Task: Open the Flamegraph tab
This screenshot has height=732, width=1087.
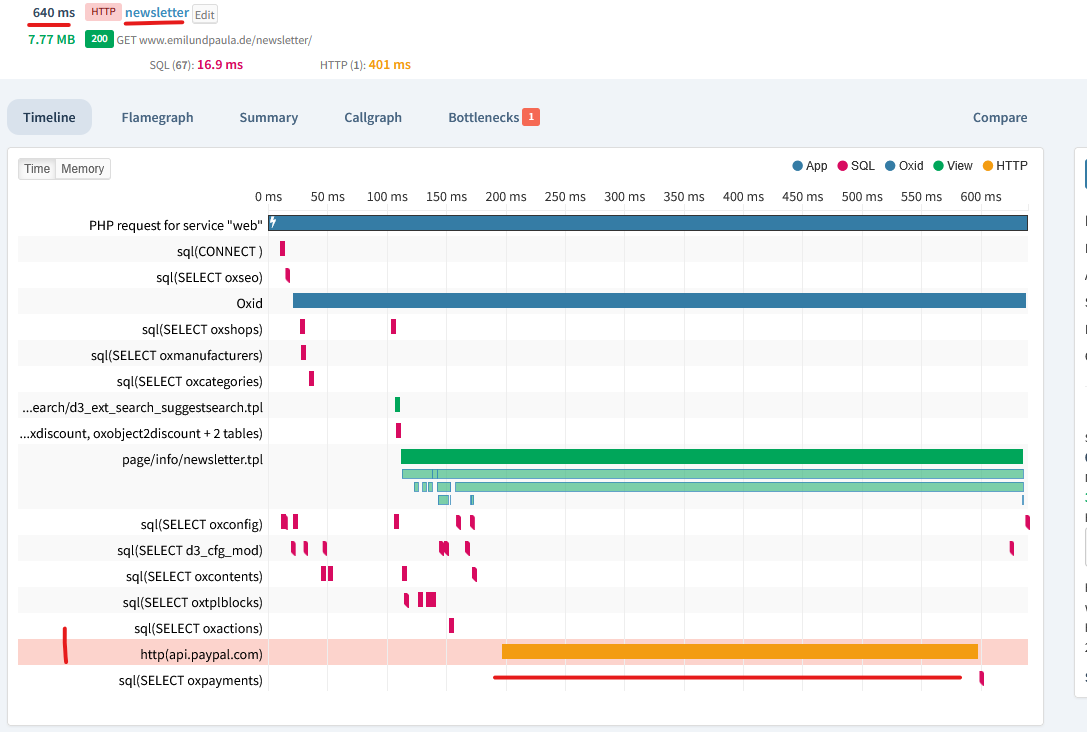Action: coord(157,117)
